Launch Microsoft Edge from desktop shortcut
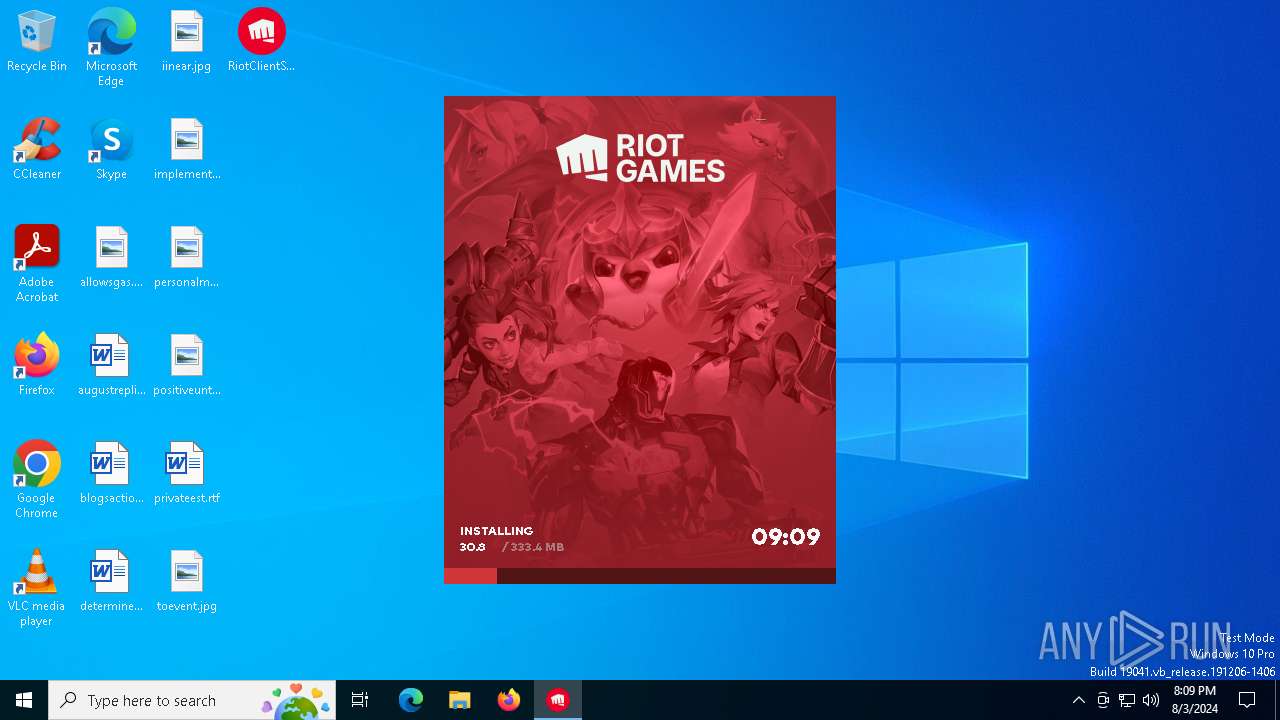This screenshot has width=1280, height=720. (x=111, y=47)
